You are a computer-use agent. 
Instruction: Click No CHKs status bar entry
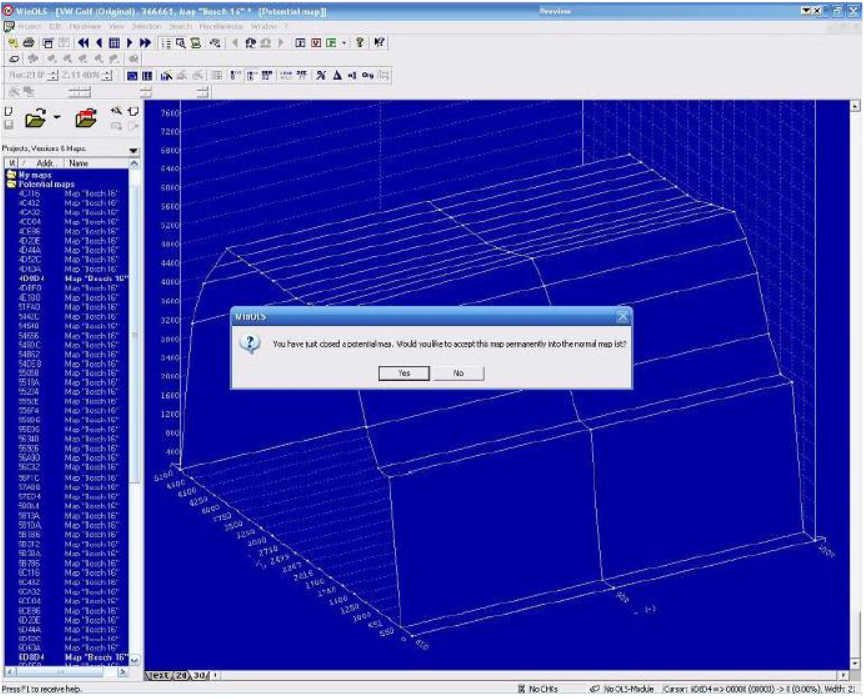539,689
